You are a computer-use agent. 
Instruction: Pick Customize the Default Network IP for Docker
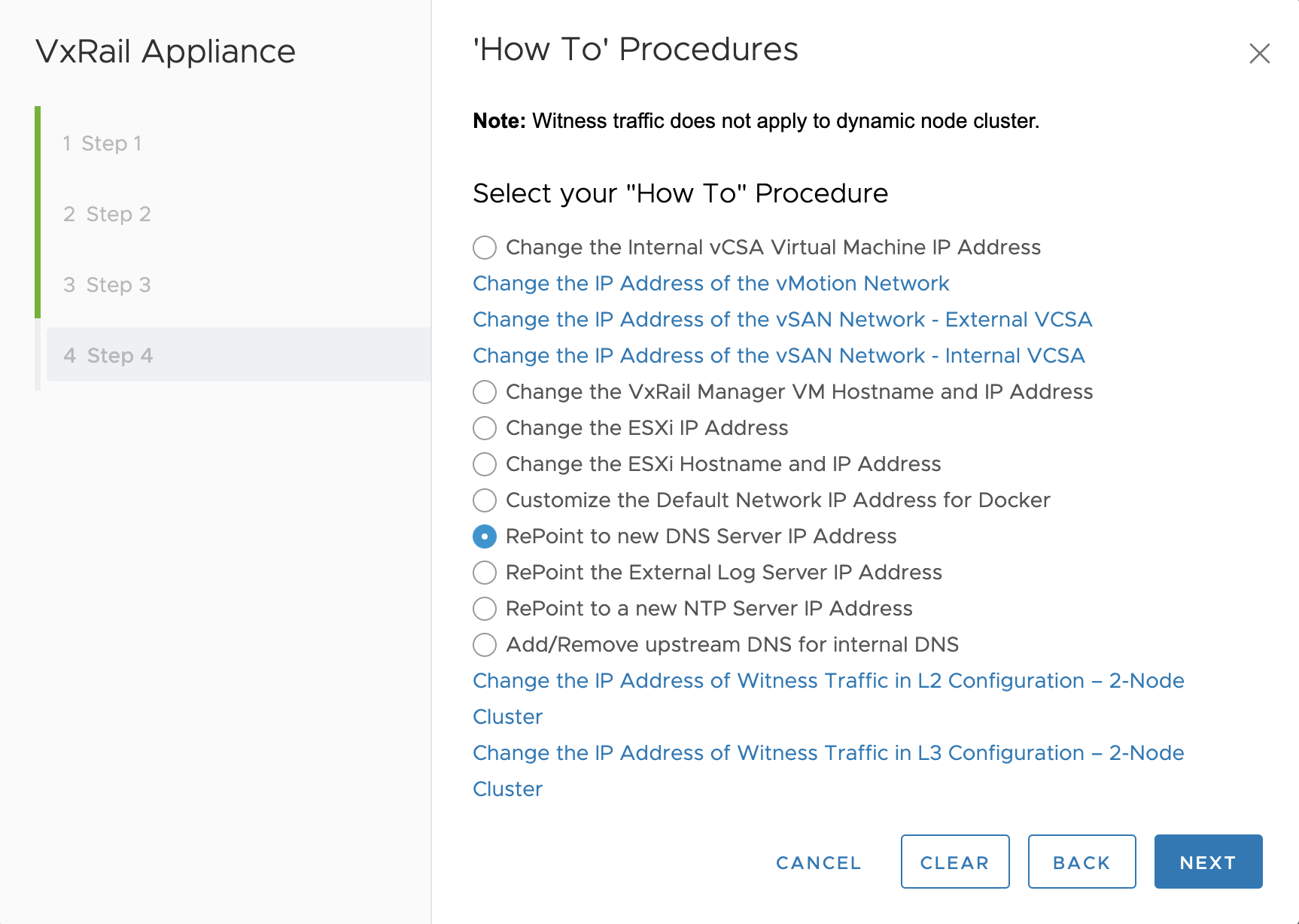click(485, 500)
